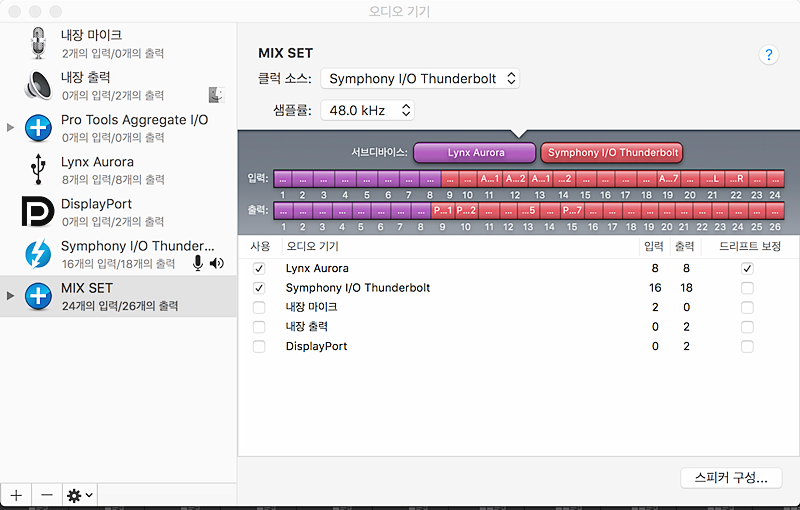Select the Pro Tools Aggregate I/O plus icon

(38, 128)
